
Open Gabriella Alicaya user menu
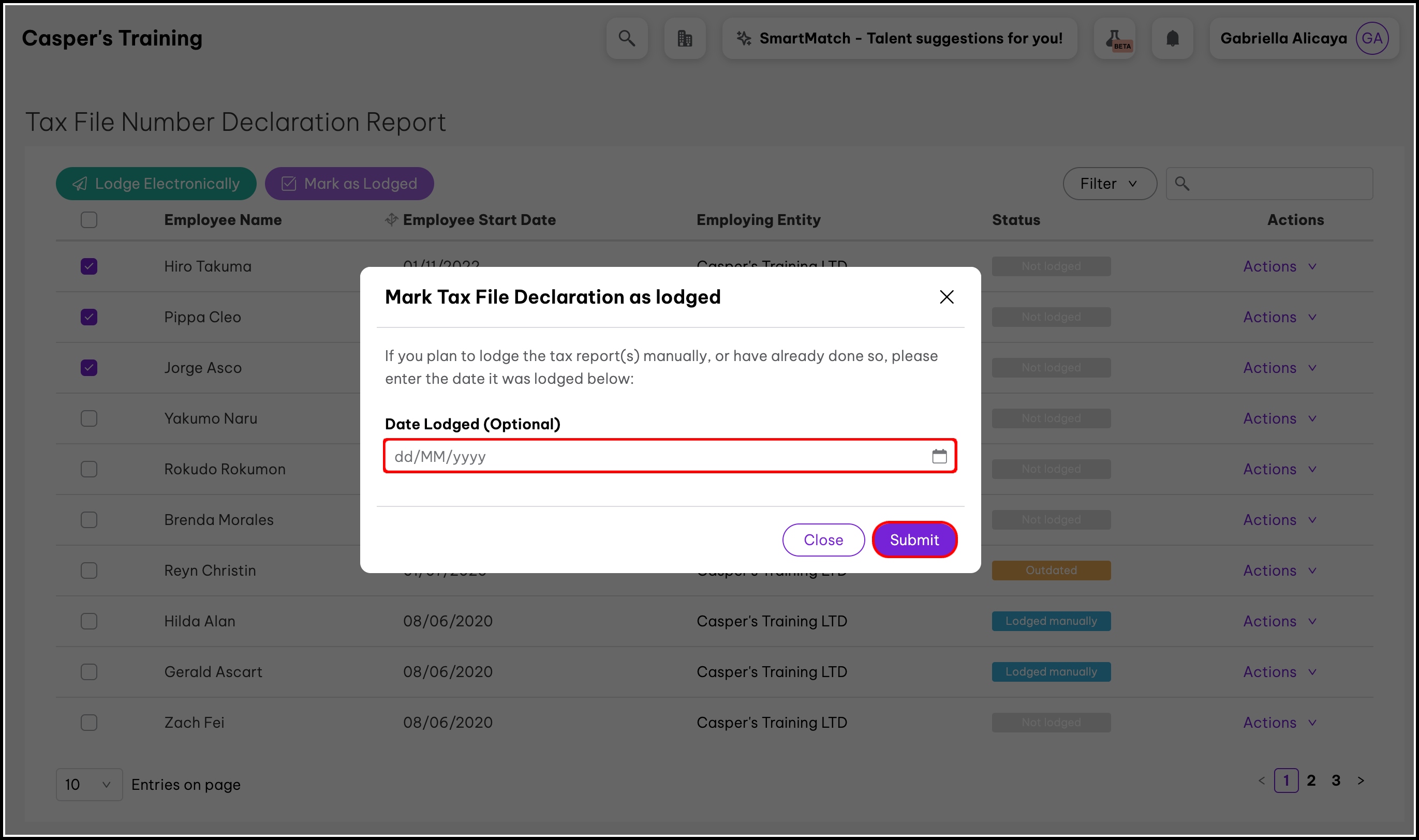tap(1304, 38)
